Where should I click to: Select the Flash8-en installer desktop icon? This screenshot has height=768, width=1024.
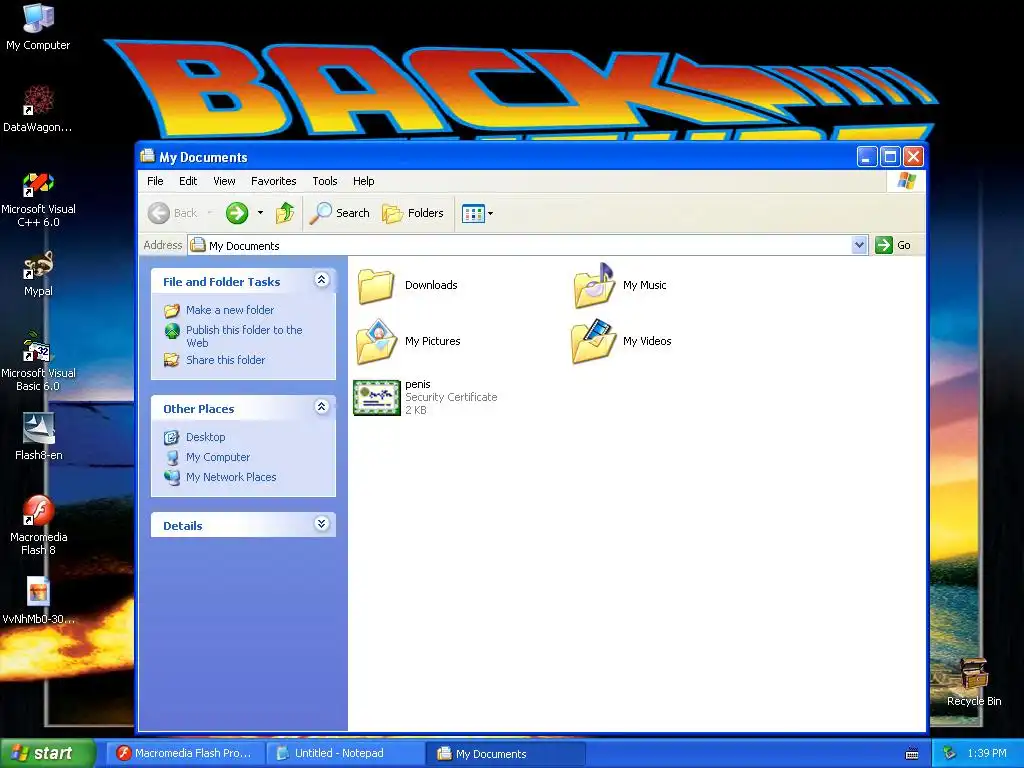[38, 436]
